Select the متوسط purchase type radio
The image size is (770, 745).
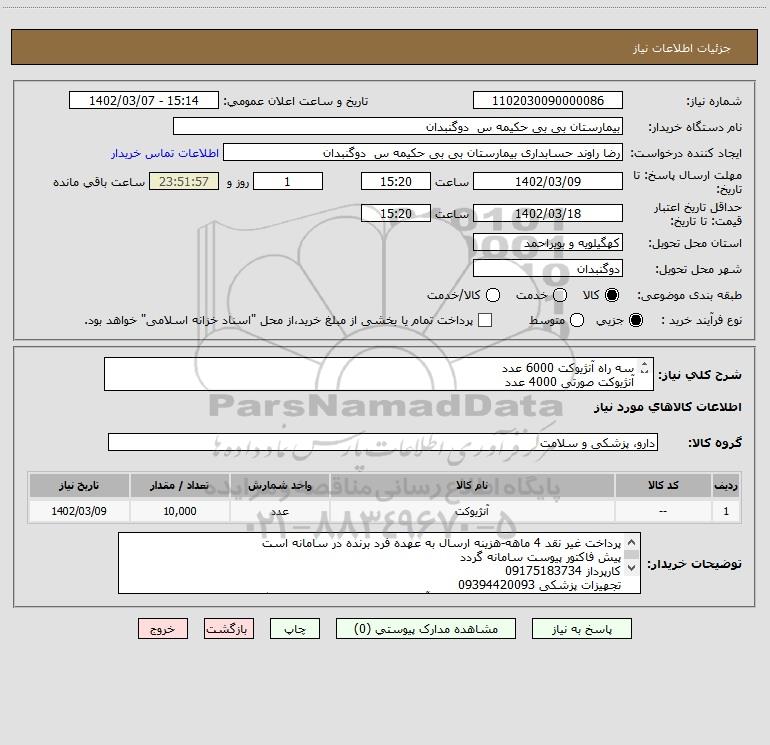[x=577, y=320]
